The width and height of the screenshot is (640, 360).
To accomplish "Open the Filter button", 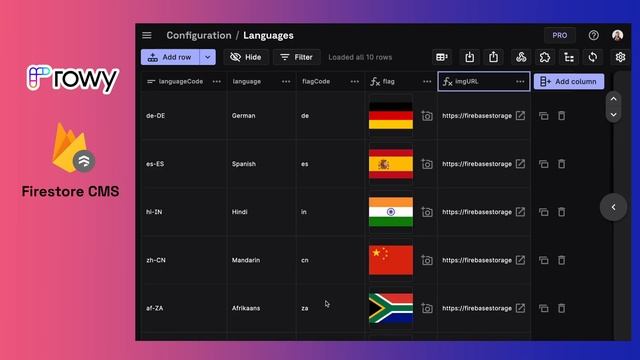I will 297,57.
